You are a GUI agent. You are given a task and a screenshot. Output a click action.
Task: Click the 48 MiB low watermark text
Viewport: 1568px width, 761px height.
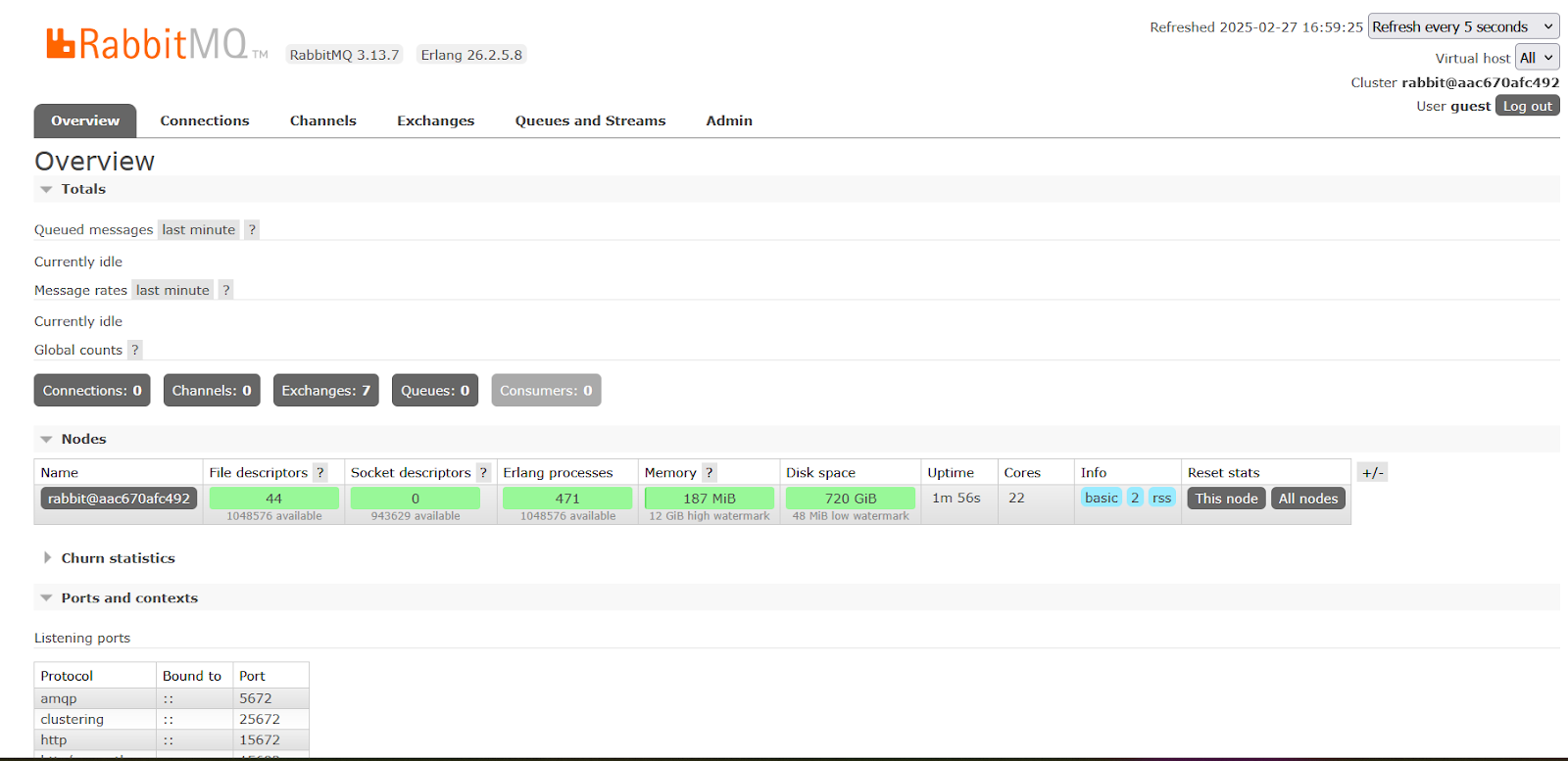(x=851, y=516)
